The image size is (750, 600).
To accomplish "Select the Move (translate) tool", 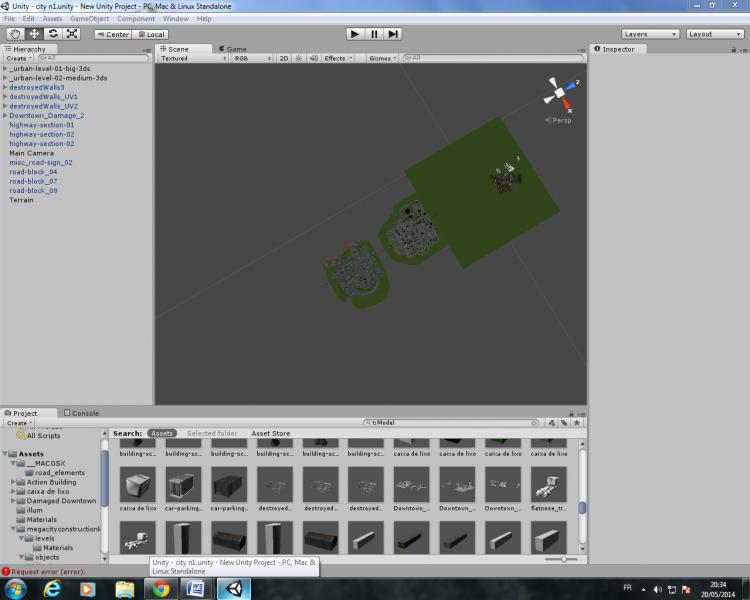I will tap(34, 34).
